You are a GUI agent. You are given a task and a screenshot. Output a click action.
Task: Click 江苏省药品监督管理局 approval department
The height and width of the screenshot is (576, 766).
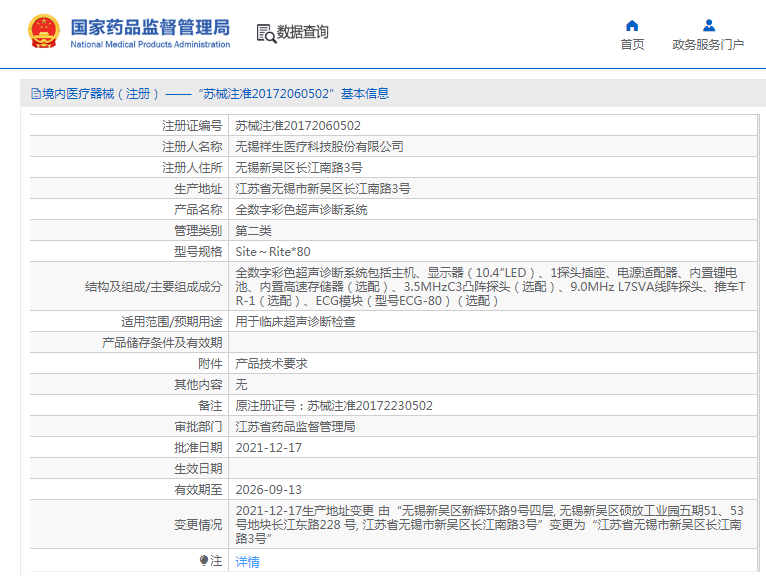coord(296,427)
